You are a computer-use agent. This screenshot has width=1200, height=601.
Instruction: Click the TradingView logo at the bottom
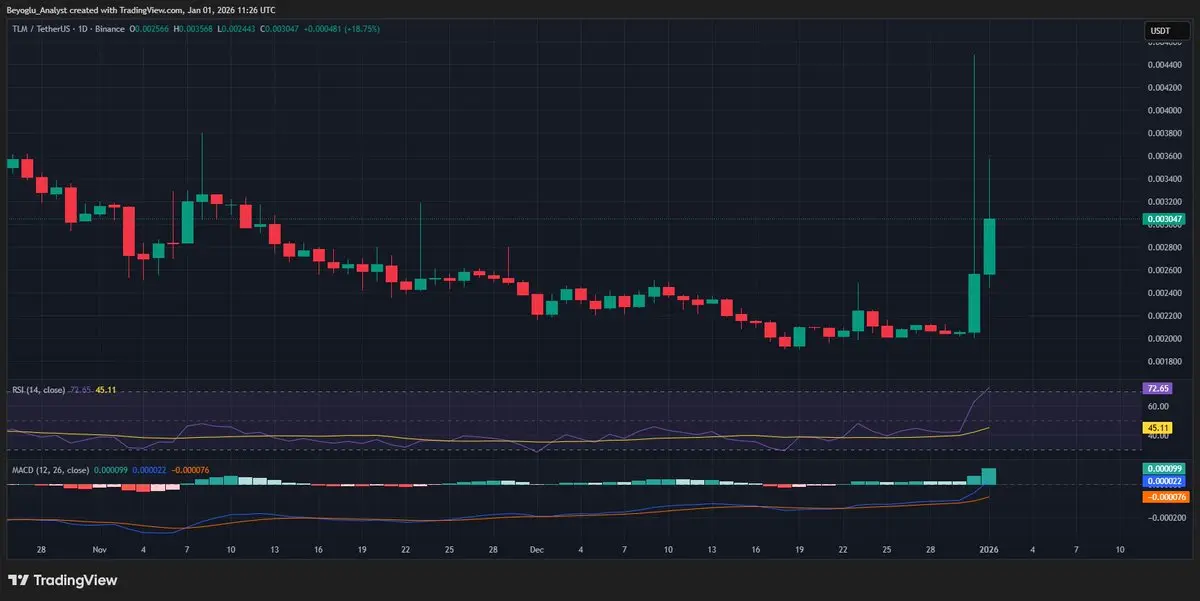click(x=62, y=580)
